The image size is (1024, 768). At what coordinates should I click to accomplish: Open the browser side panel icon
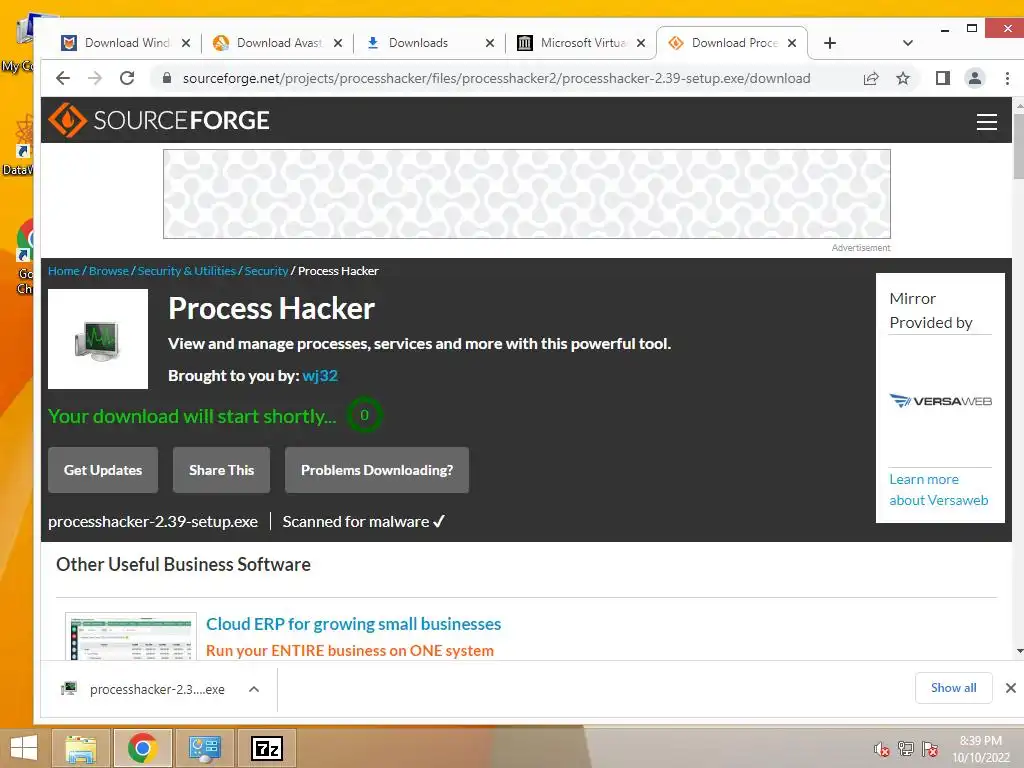(942, 78)
